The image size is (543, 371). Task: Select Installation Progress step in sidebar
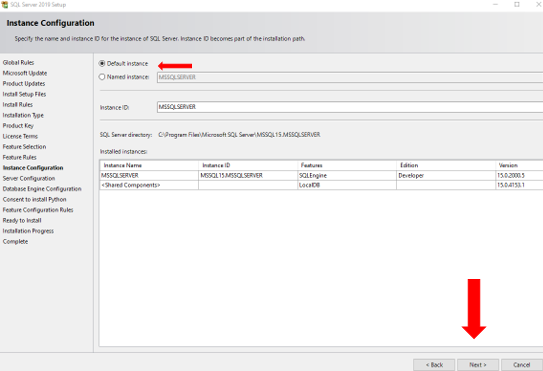[28, 231]
